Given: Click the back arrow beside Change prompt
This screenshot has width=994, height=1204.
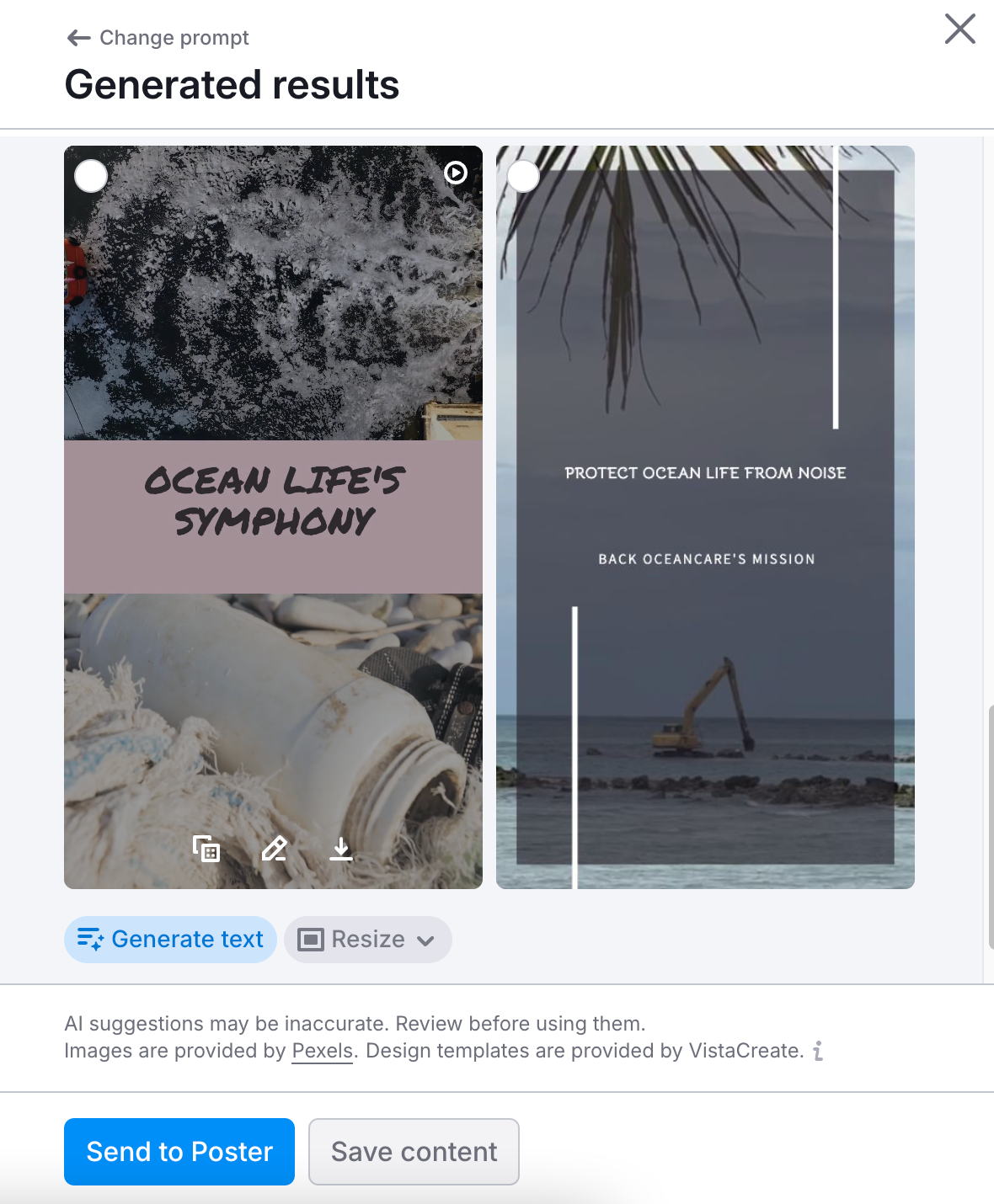Looking at the screenshot, I should click(78, 38).
